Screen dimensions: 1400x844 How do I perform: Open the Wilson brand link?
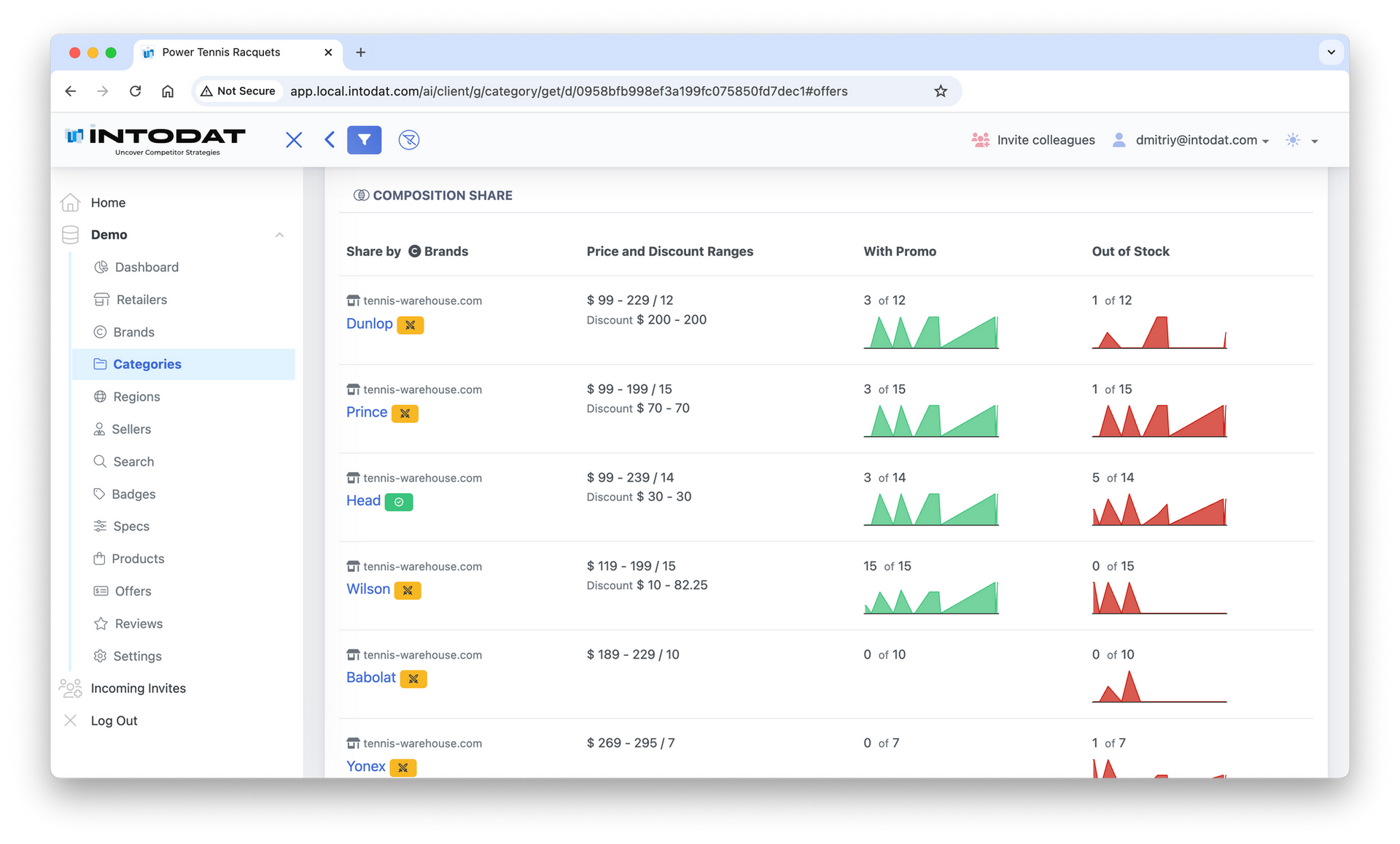368,589
